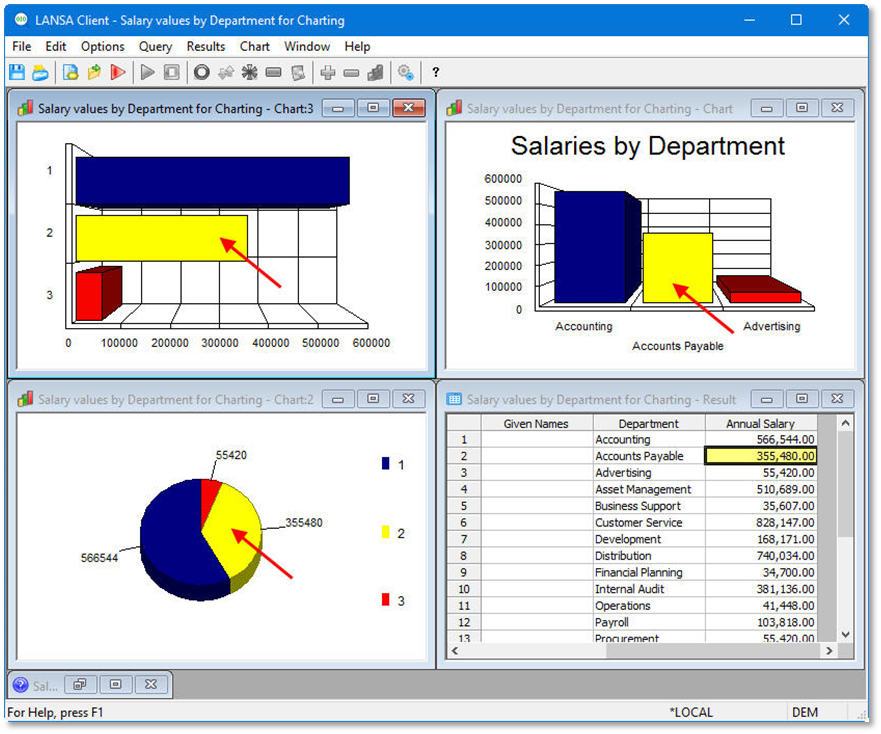Open the Results menu
Image resolution: width=881 pixels, height=734 pixels.
tap(206, 46)
